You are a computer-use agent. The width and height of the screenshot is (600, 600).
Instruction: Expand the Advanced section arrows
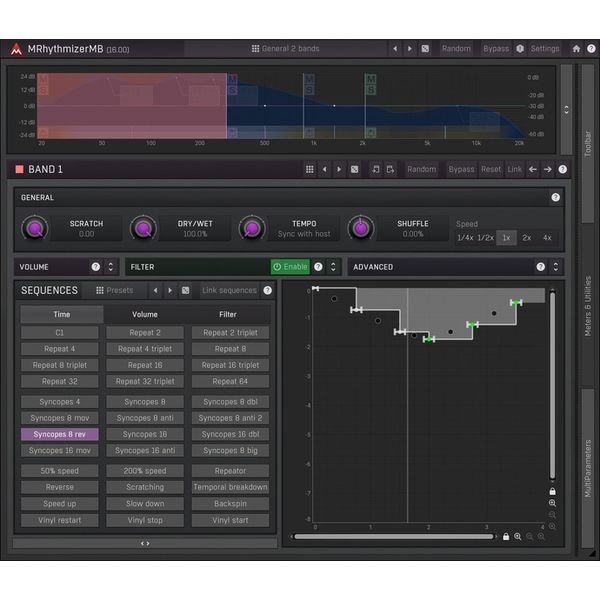[x=556, y=267]
